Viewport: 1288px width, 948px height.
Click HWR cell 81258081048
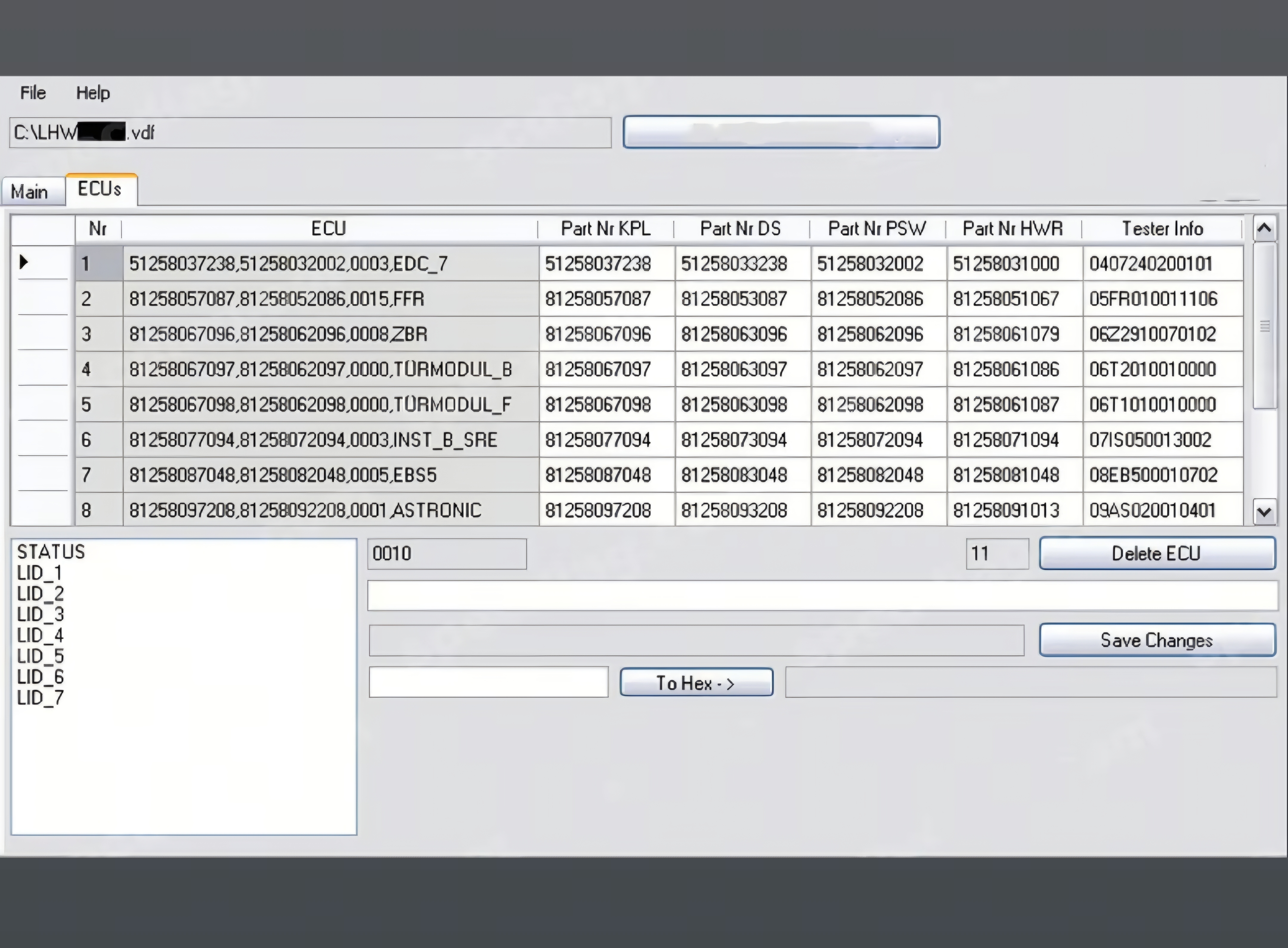click(x=1015, y=475)
